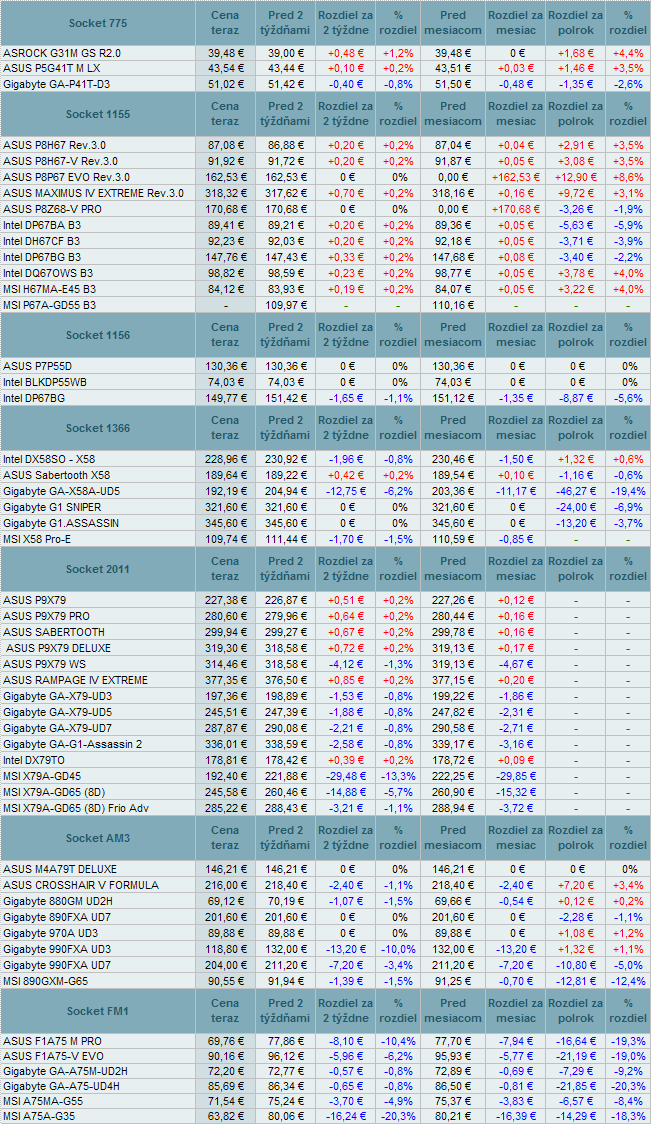This screenshot has height=1124, width=651.
Task: Select 'ASUS Sabertooth X58' product name
Action: click(56, 475)
